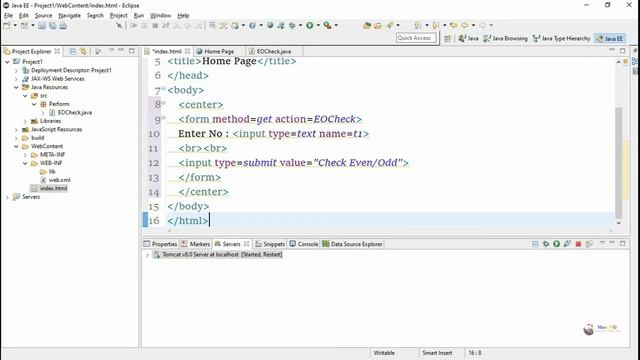Select web.xml in WEB-INF folder
The height and width of the screenshot is (360, 640).
[x=60, y=180]
